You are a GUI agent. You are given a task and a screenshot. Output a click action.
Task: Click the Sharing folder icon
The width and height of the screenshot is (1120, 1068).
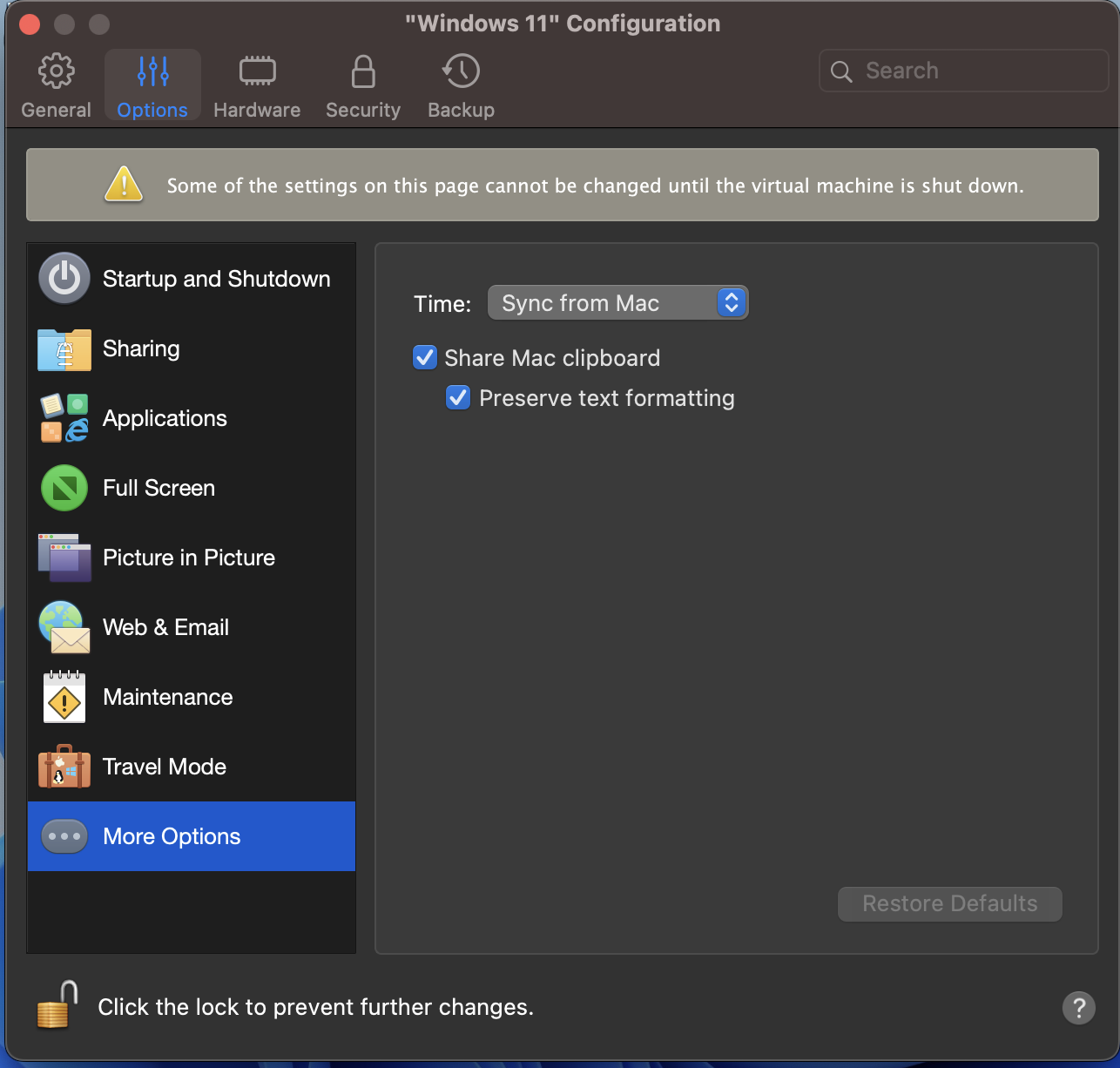pos(64,349)
